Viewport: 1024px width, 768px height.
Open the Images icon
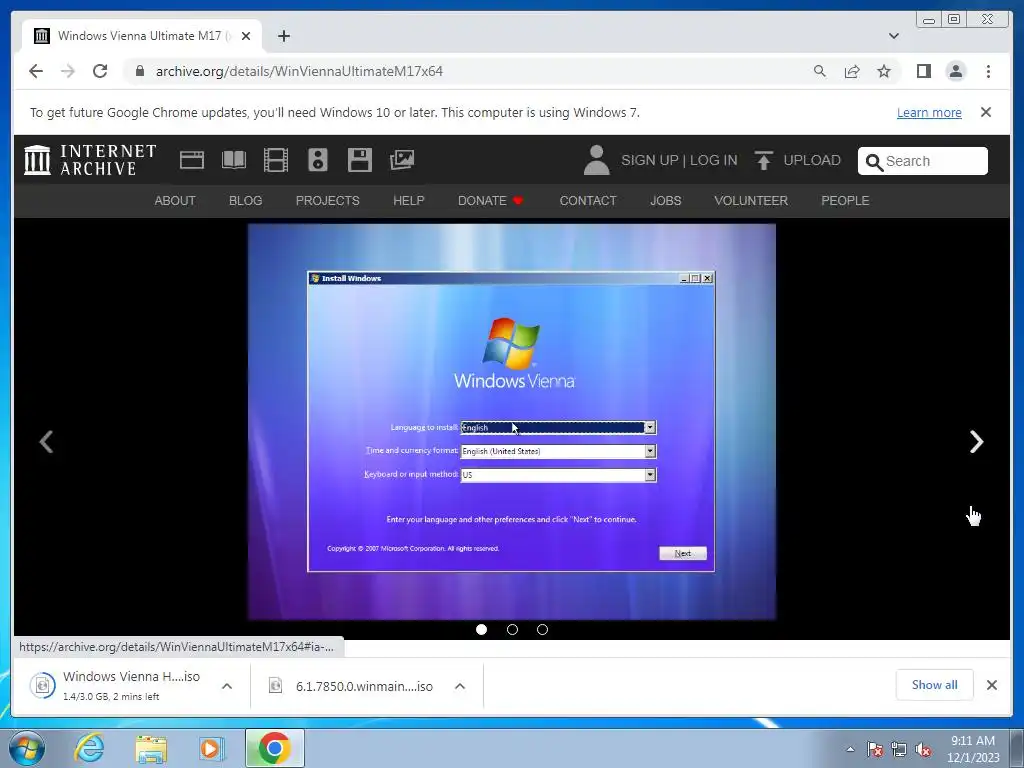coord(402,160)
